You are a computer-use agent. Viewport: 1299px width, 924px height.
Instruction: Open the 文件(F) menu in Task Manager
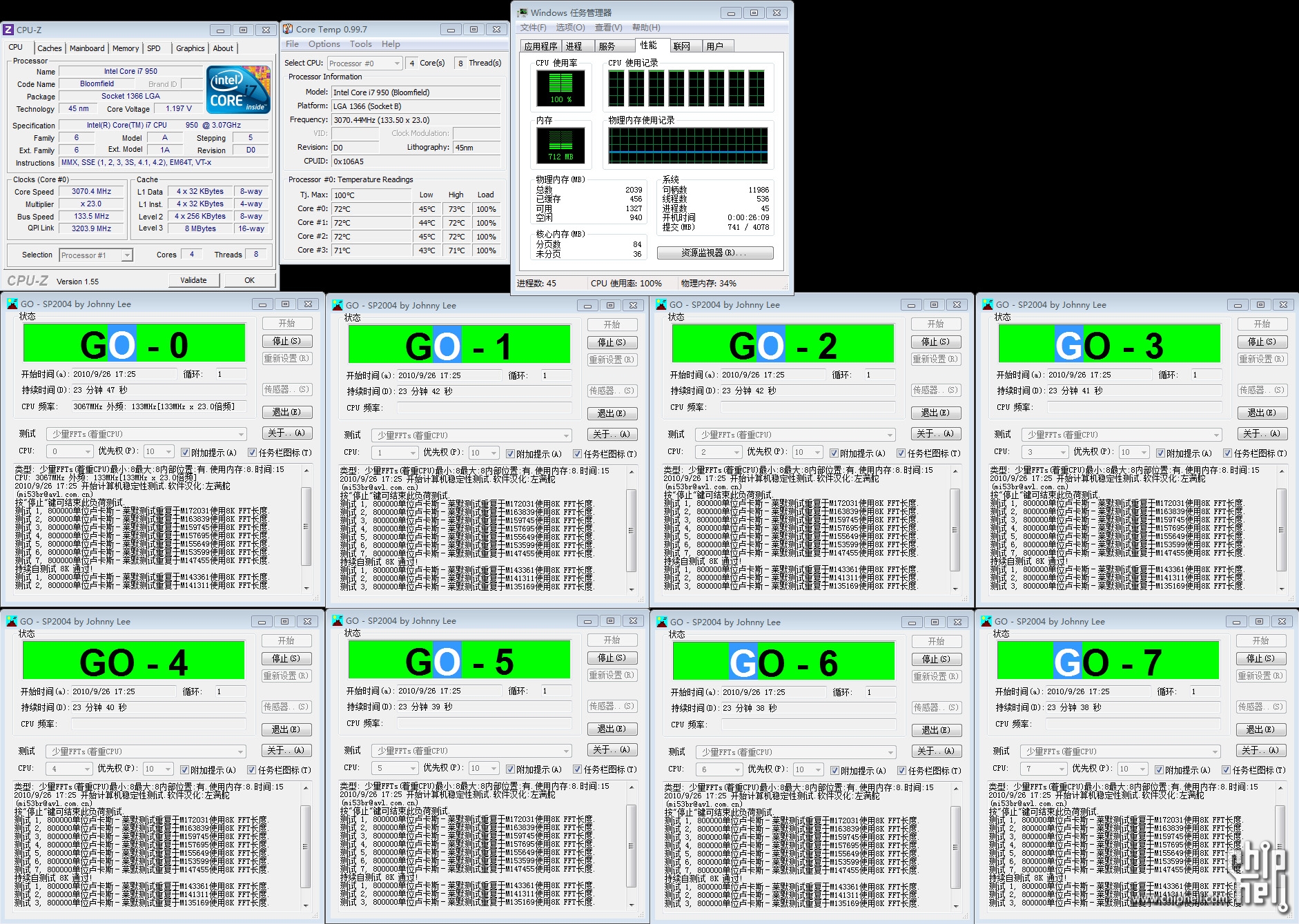[533, 28]
